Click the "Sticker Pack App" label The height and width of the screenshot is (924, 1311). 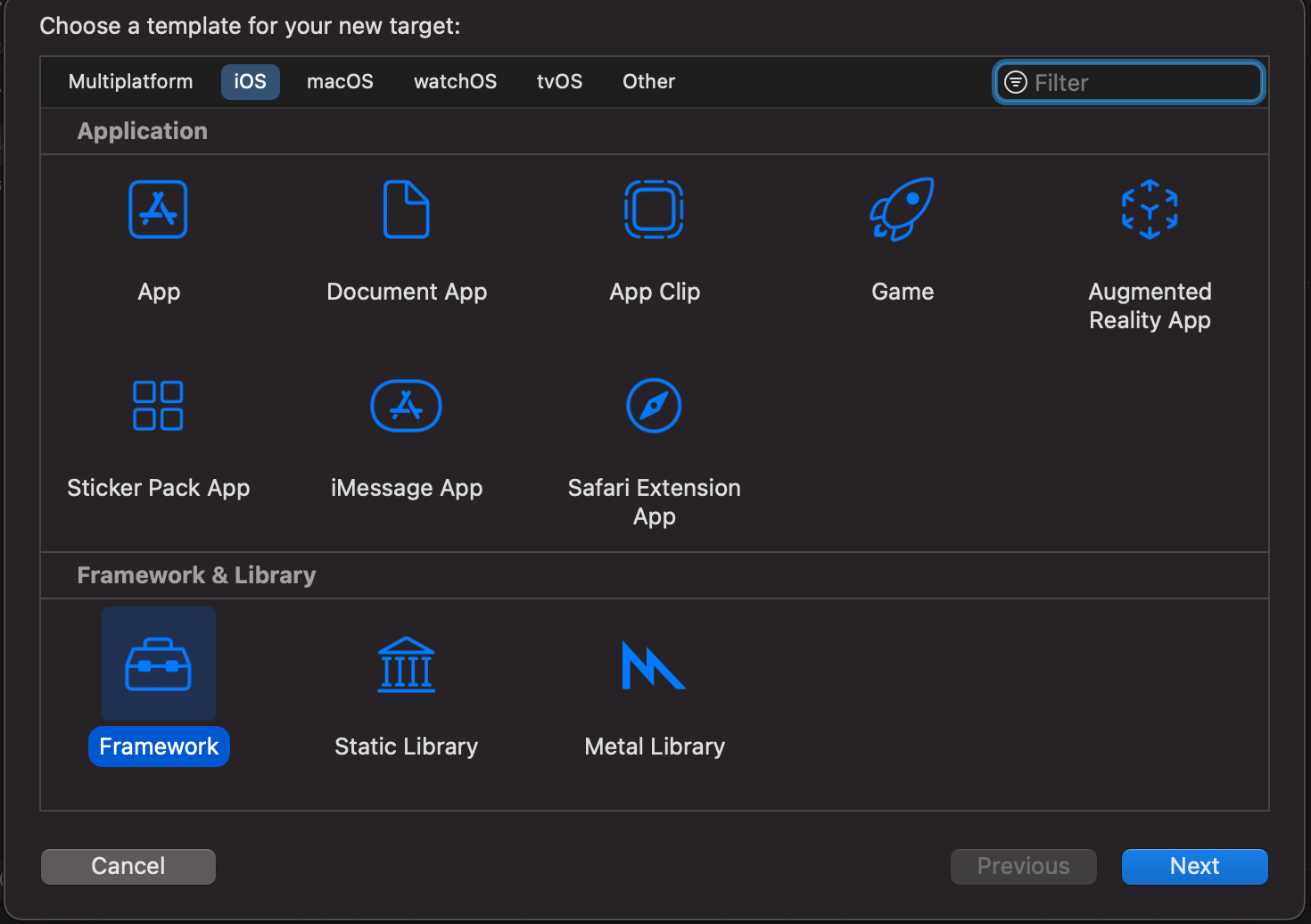[159, 488]
